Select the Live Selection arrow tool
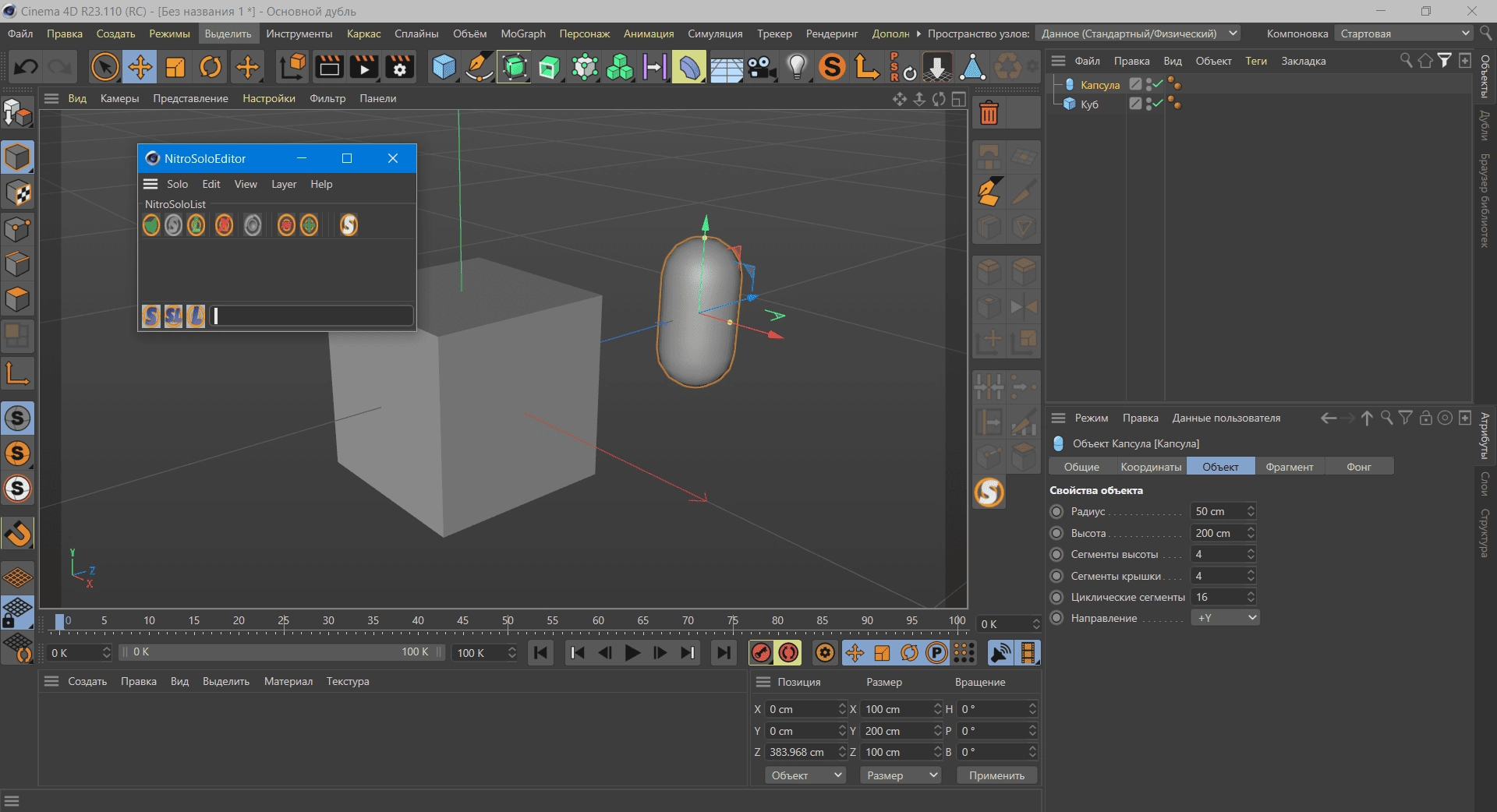 coord(104,67)
